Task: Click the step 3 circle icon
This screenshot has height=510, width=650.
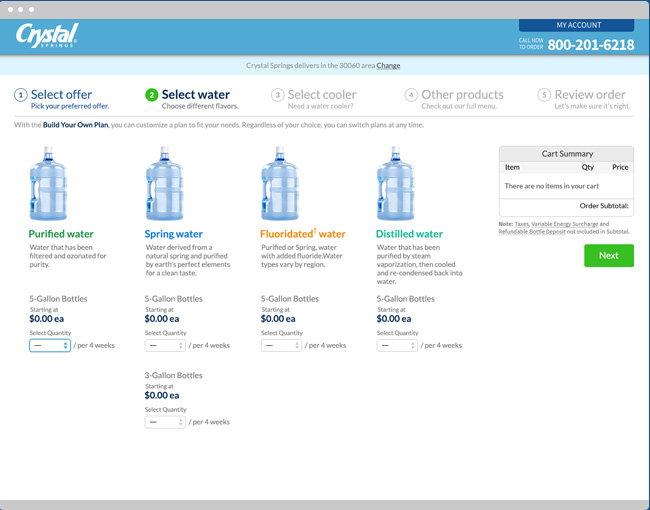Action: coord(278,95)
